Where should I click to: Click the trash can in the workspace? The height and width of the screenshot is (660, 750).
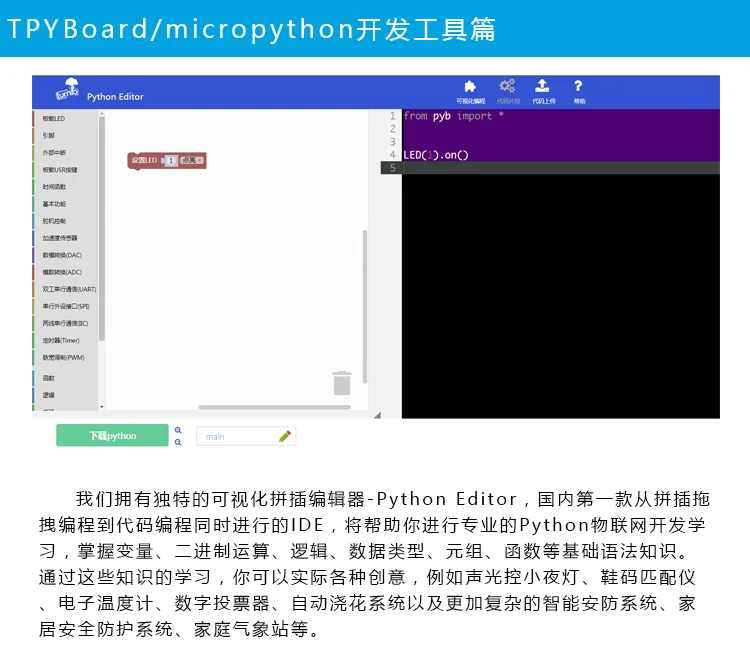click(342, 383)
